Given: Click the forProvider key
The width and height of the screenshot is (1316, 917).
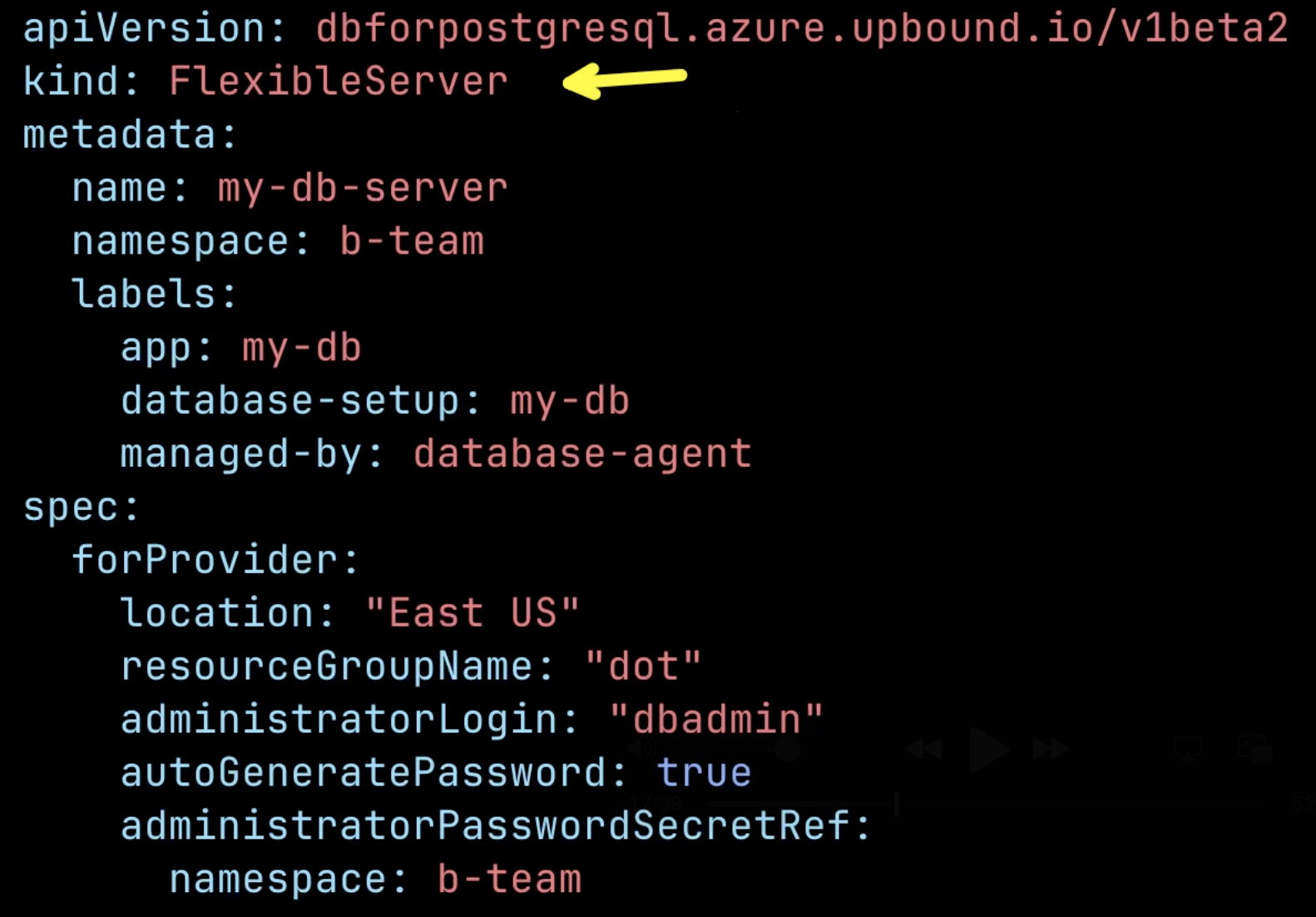Looking at the screenshot, I should pyautogui.click(x=215, y=560).
